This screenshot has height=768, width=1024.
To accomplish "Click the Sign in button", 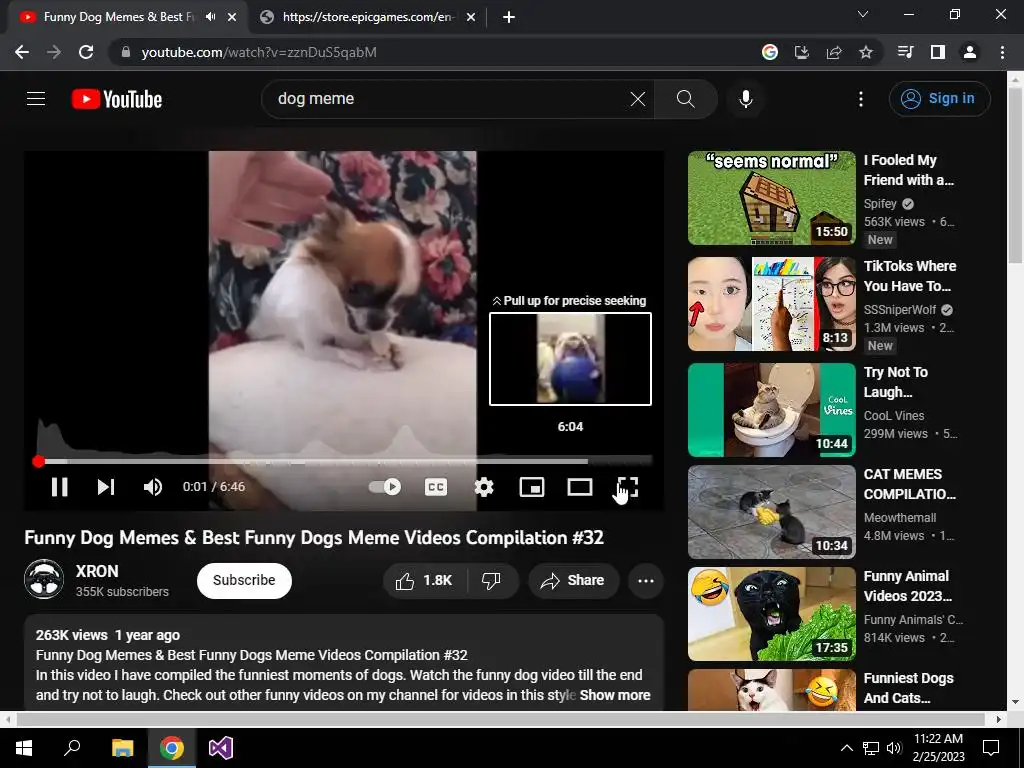I will [939, 99].
